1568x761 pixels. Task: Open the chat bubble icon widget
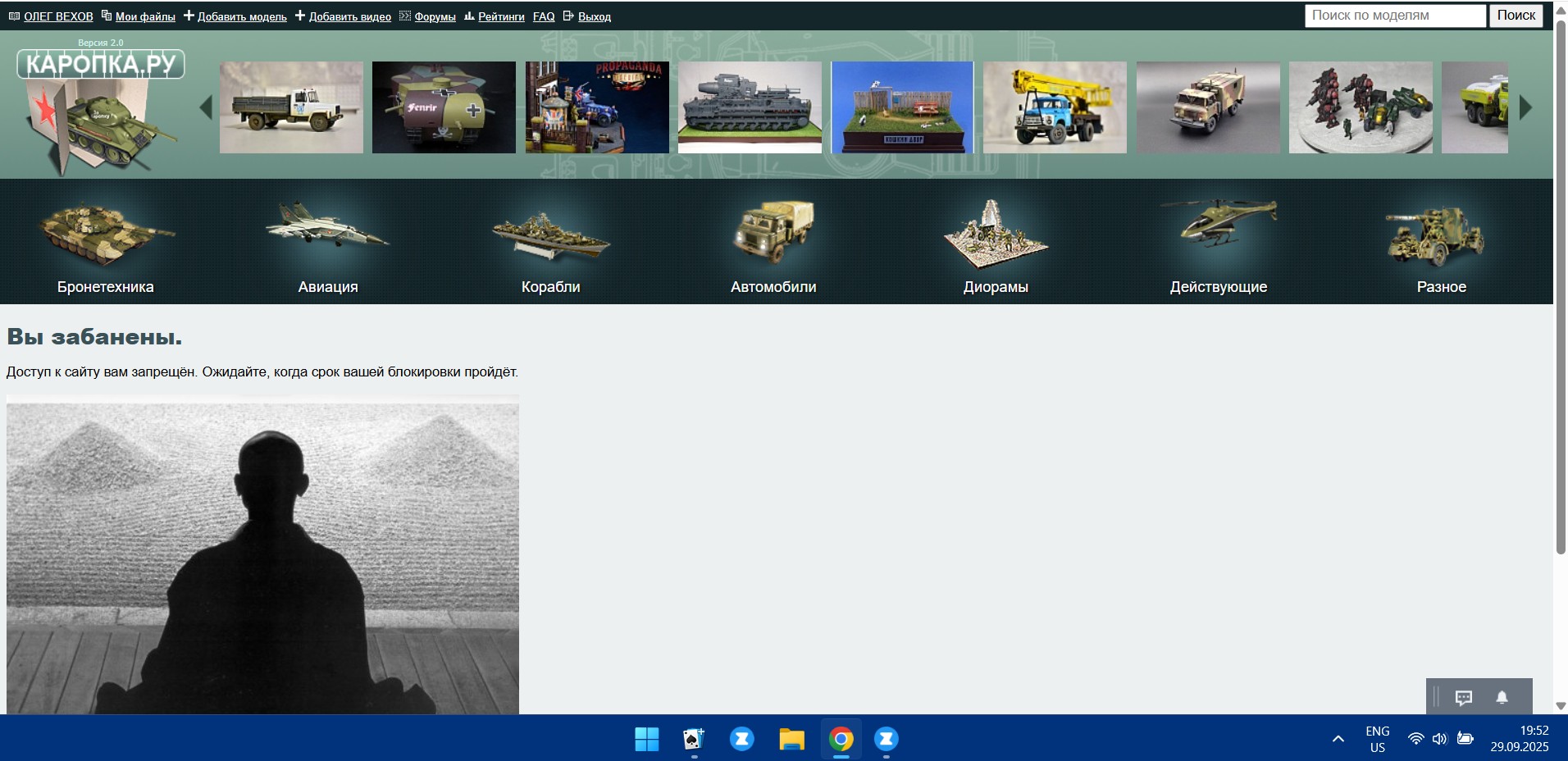click(x=1464, y=698)
